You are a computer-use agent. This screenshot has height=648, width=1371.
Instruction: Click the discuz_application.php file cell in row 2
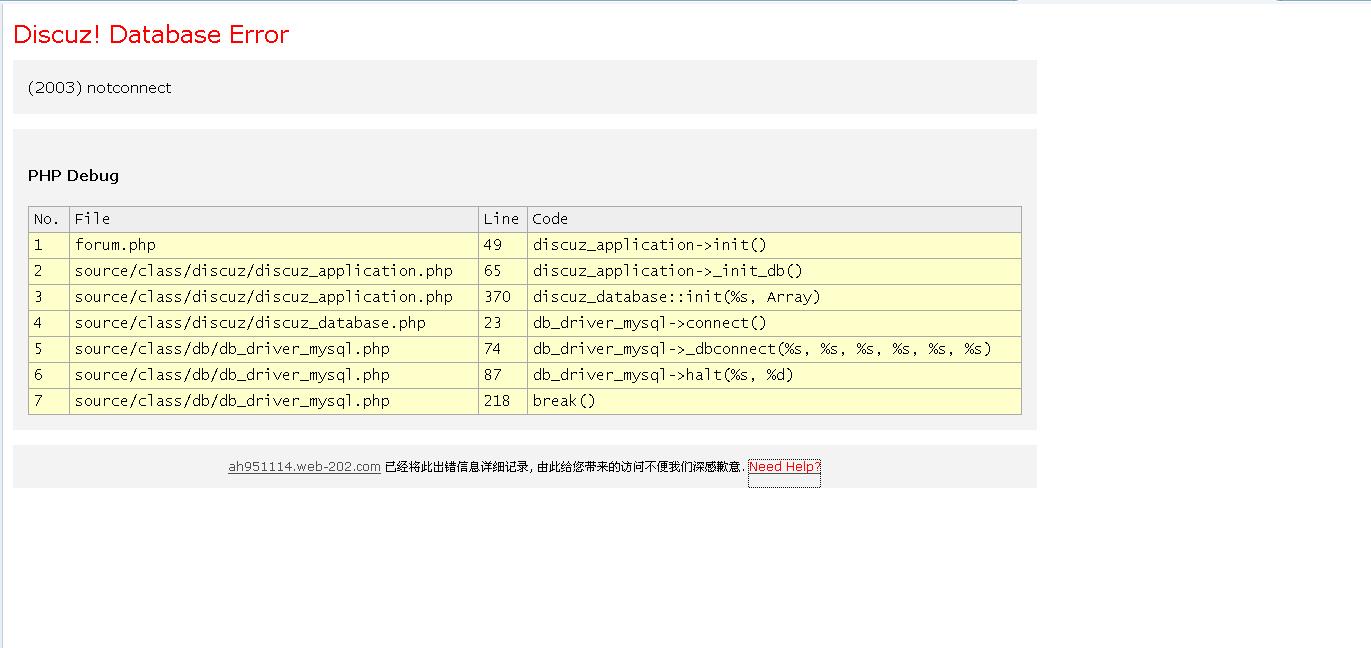(x=274, y=271)
